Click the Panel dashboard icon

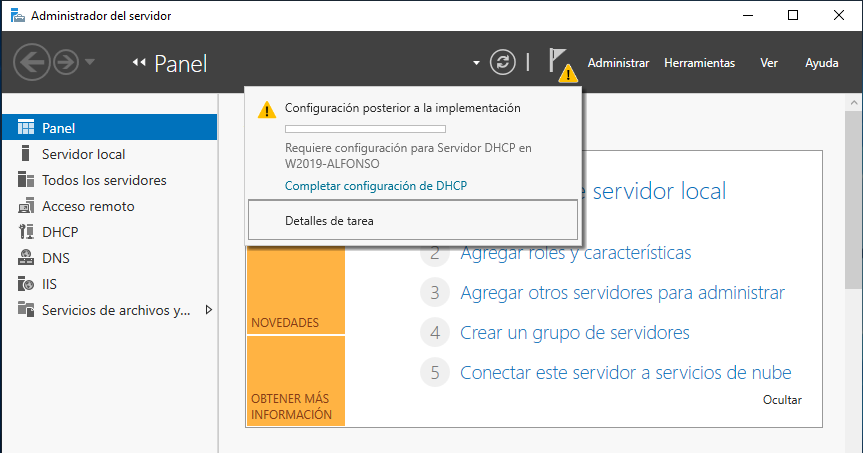point(26,127)
